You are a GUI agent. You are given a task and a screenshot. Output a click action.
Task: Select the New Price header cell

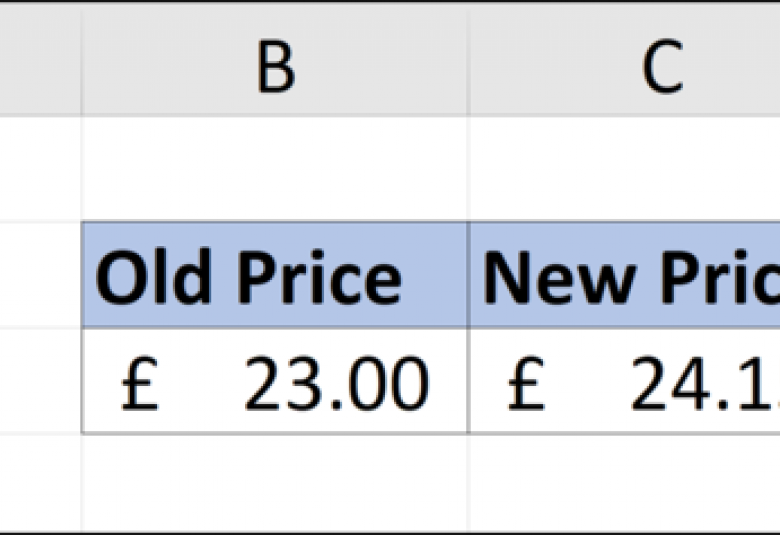624,275
